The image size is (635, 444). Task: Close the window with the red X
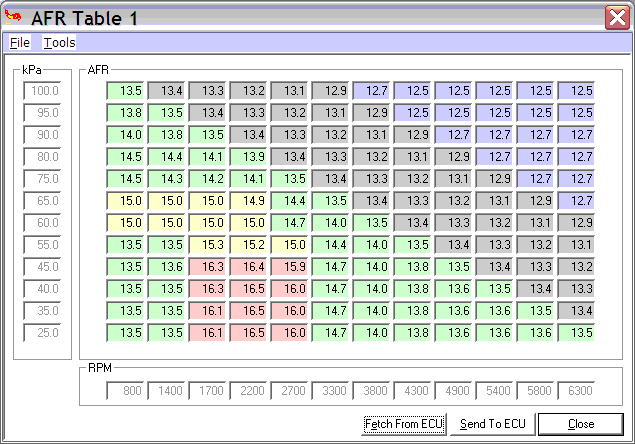click(617, 17)
